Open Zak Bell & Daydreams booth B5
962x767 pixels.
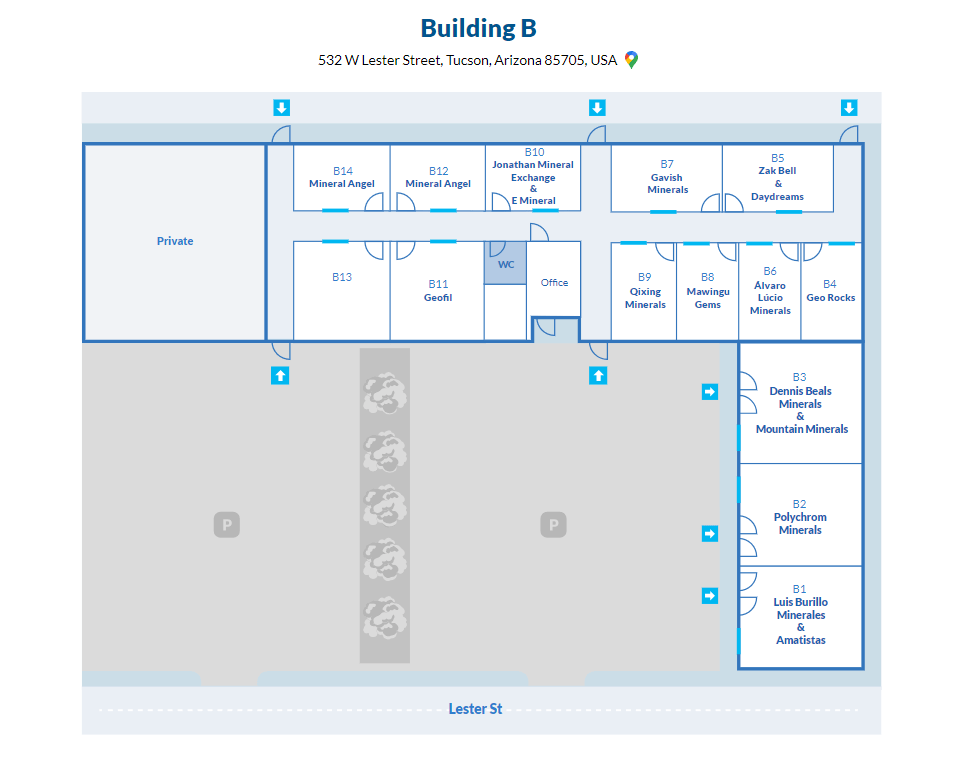point(777,178)
